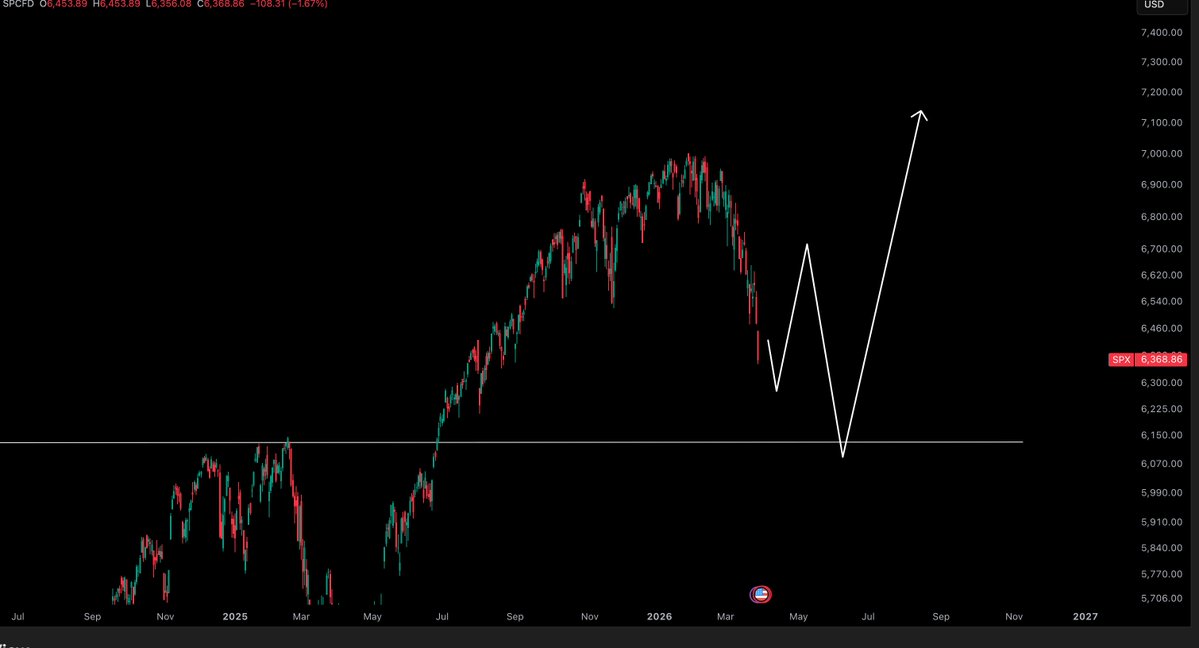
Task: Click the 6,368.86 current price label
Action: point(1161,360)
